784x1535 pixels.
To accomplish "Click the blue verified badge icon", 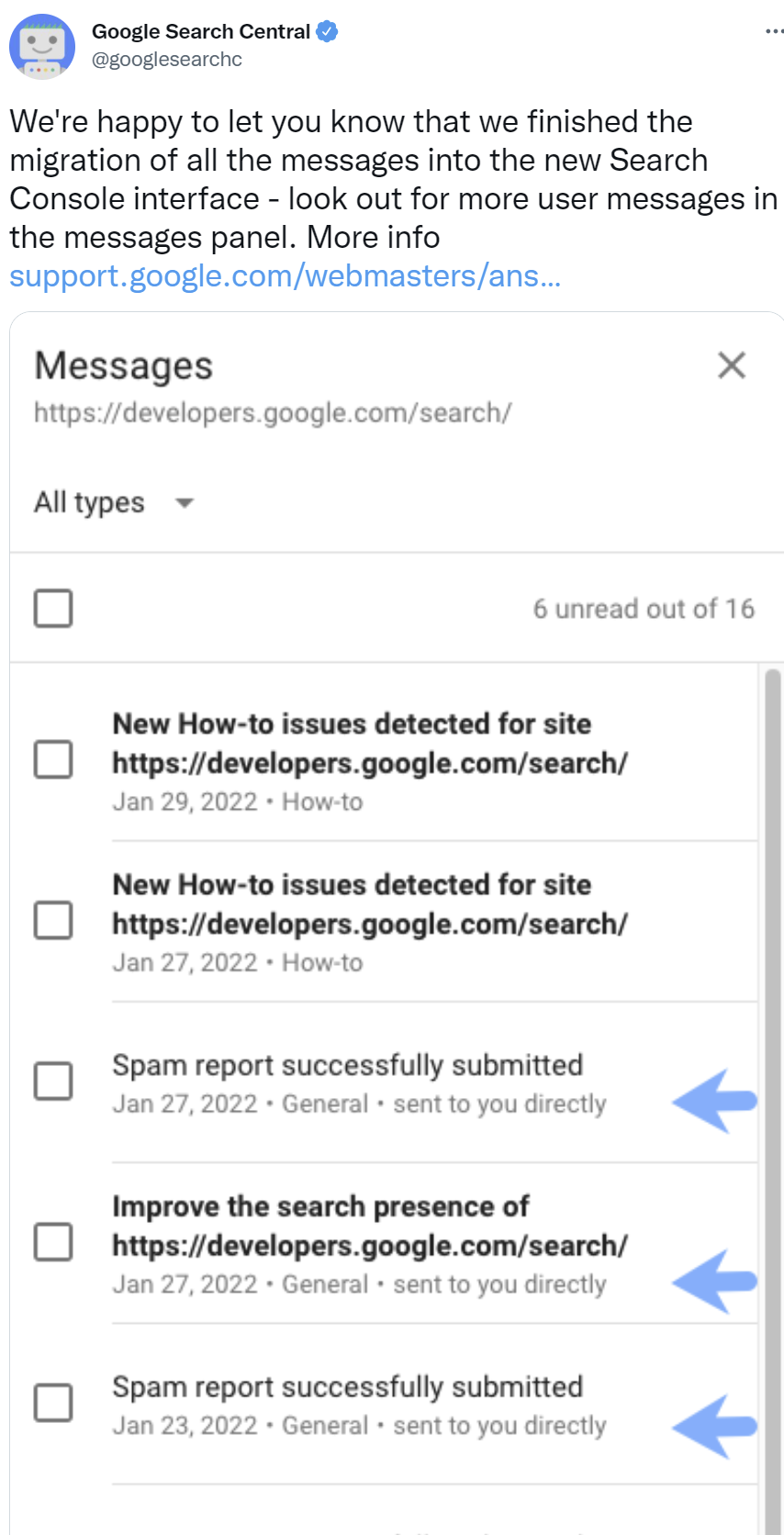I will point(326,30).
